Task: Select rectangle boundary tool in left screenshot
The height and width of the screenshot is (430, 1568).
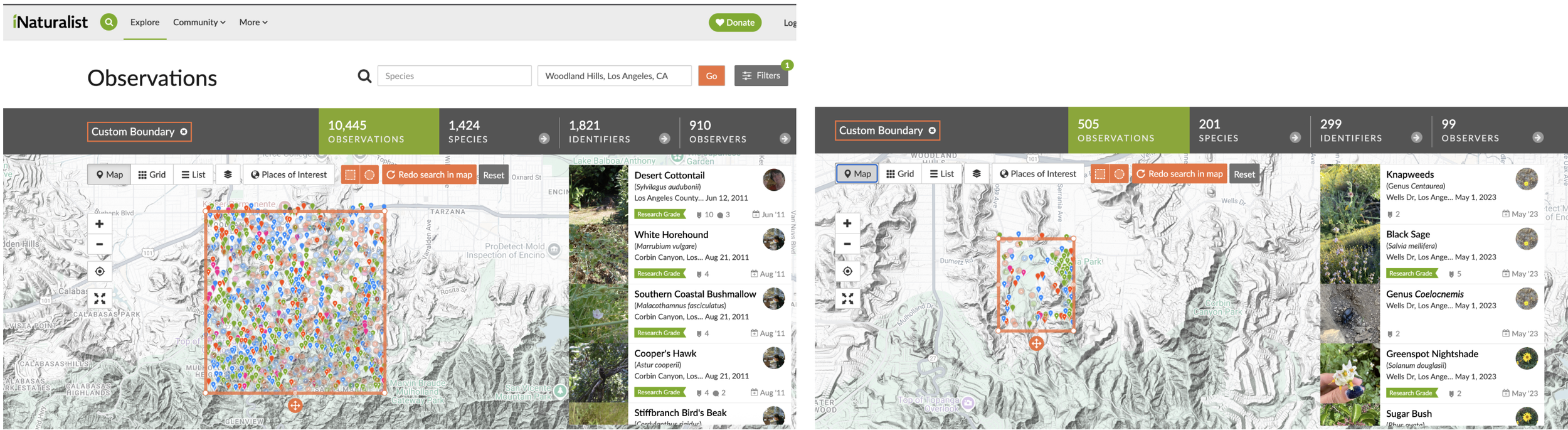Action: (350, 175)
